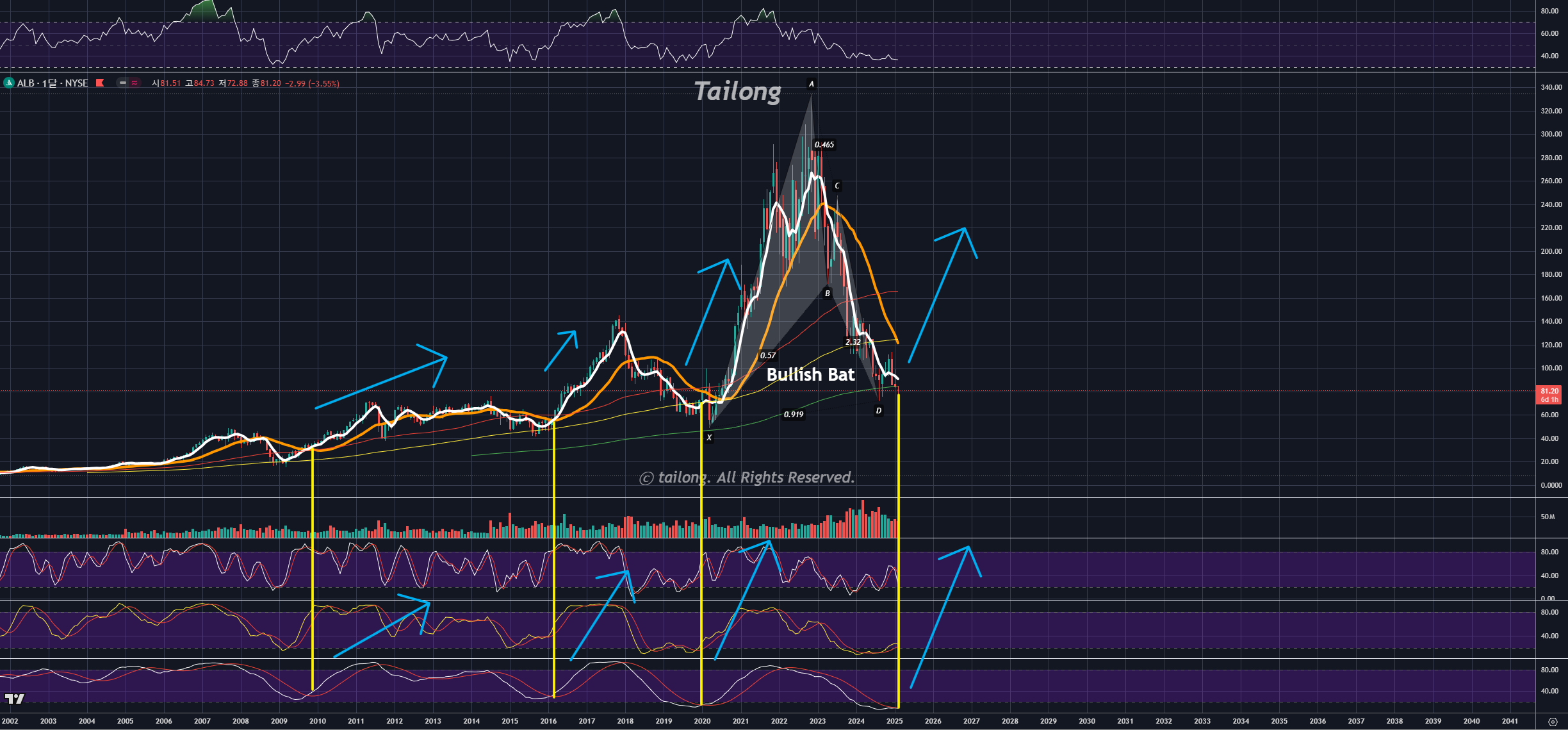Click the gray dash pill icon near flag

pyautogui.click(x=122, y=83)
